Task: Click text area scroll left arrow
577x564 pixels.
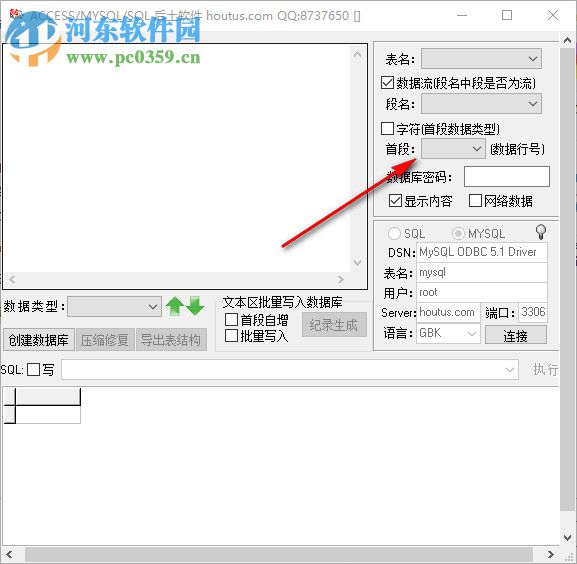Action: 12,279
